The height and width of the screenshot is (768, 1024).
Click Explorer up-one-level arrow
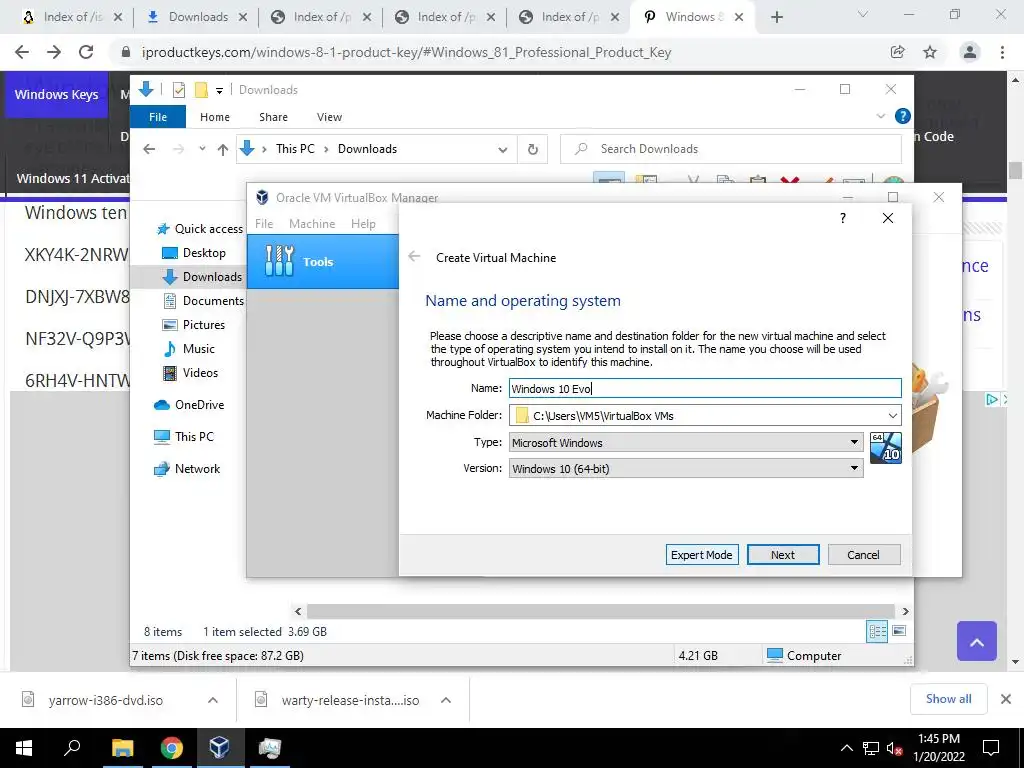223,150
